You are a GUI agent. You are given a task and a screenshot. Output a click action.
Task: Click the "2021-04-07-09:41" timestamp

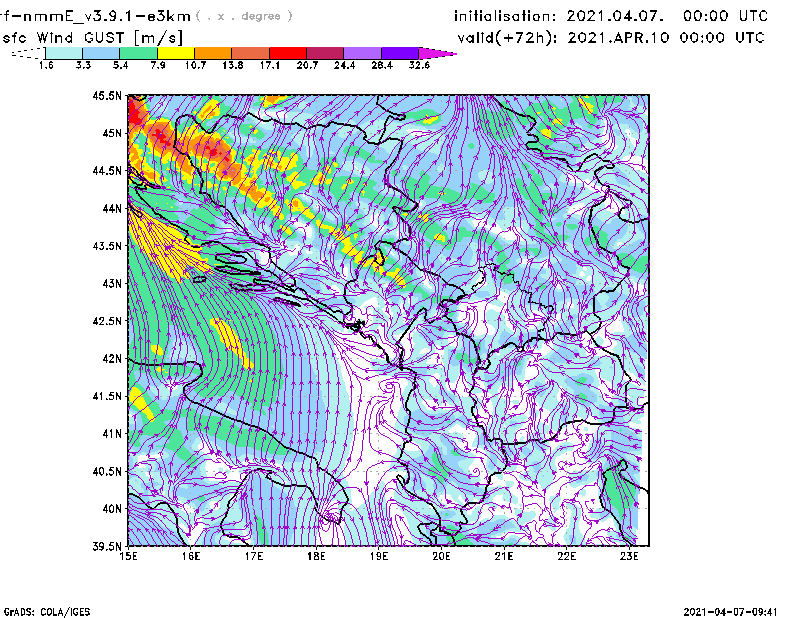click(730, 612)
